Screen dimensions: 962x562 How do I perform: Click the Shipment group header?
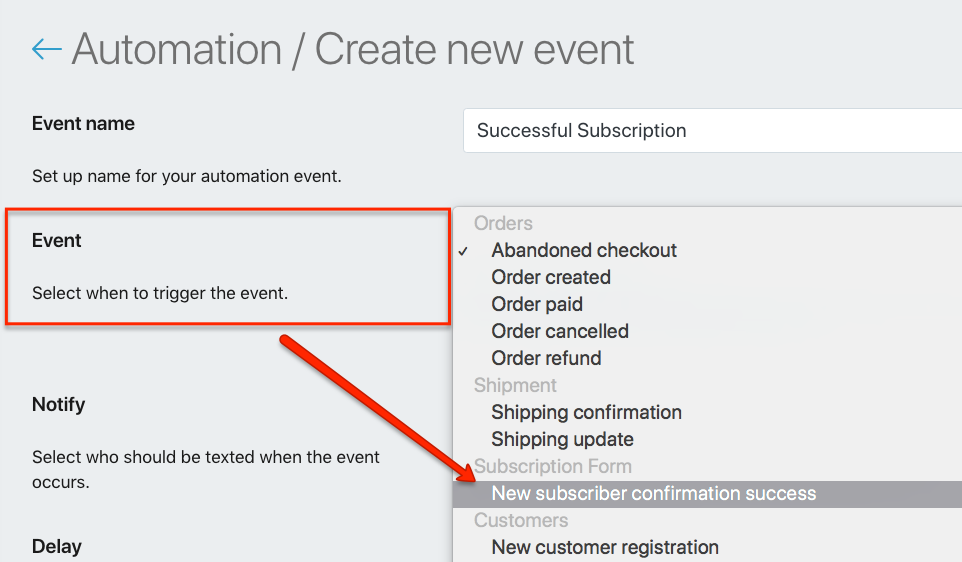[x=515, y=385]
